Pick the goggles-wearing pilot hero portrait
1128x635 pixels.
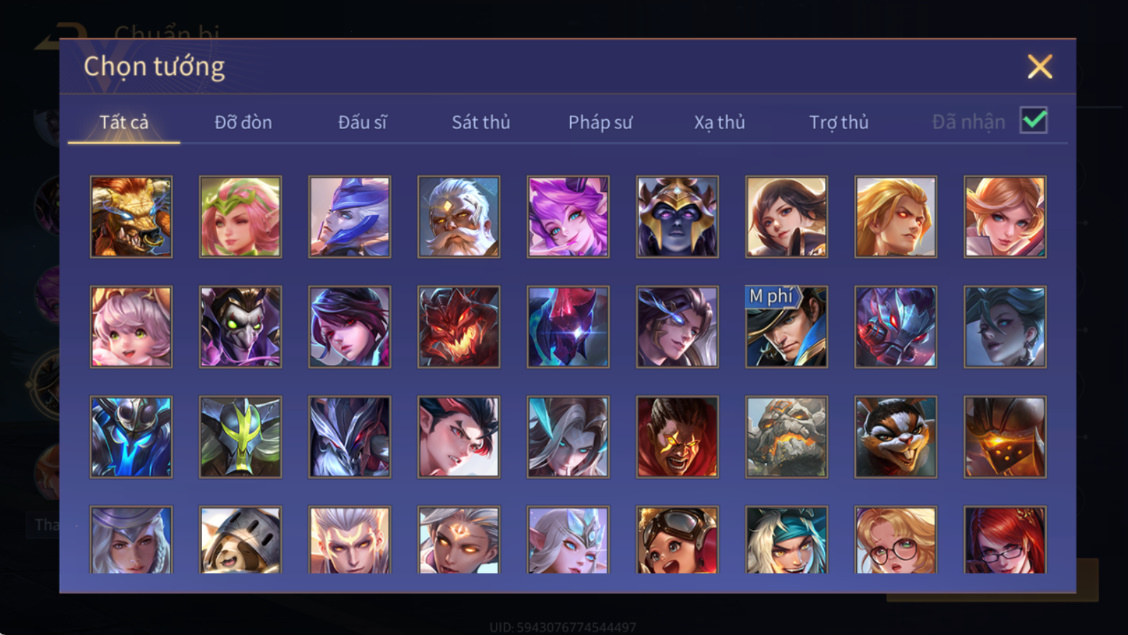pyautogui.click(x=677, y=539)
